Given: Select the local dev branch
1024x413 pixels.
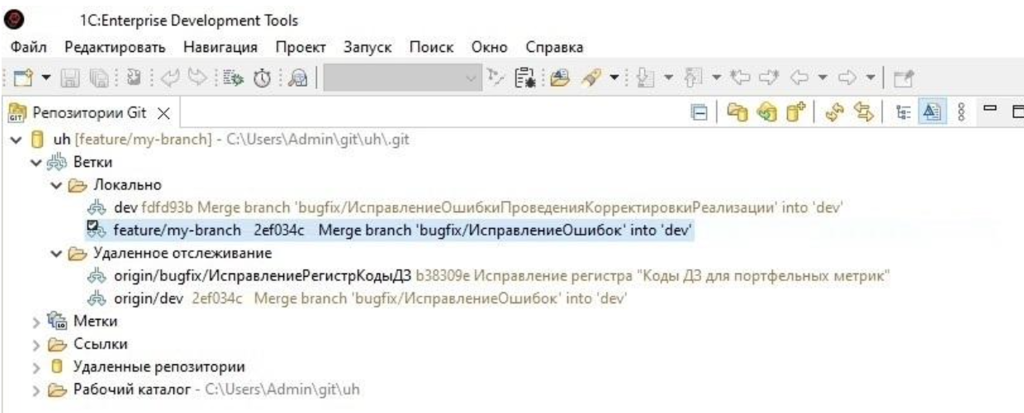Looking at the screenshot, I should pyautogui.click(x=125, y=207).
